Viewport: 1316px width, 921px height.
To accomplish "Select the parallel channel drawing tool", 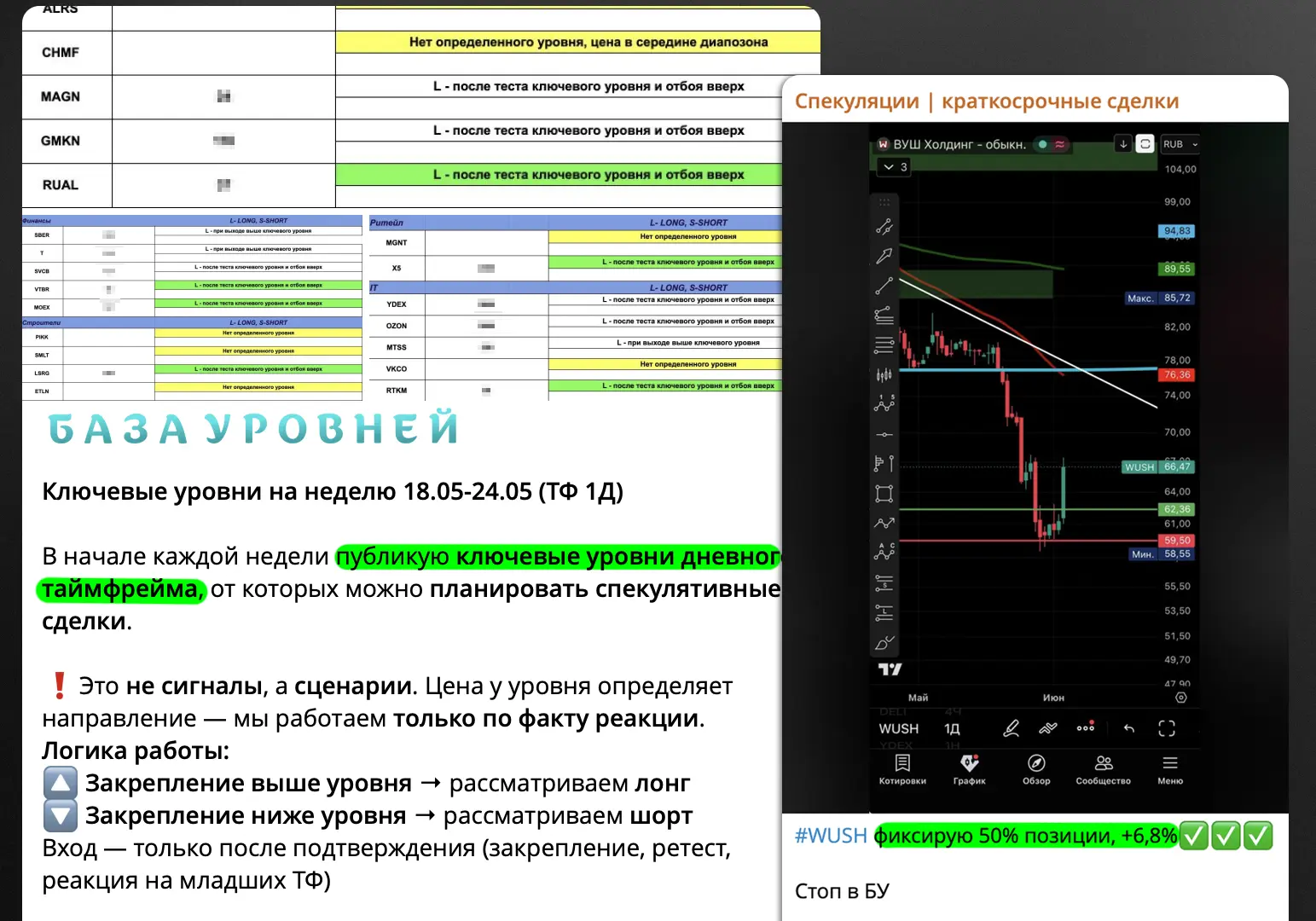I will 884,227.
